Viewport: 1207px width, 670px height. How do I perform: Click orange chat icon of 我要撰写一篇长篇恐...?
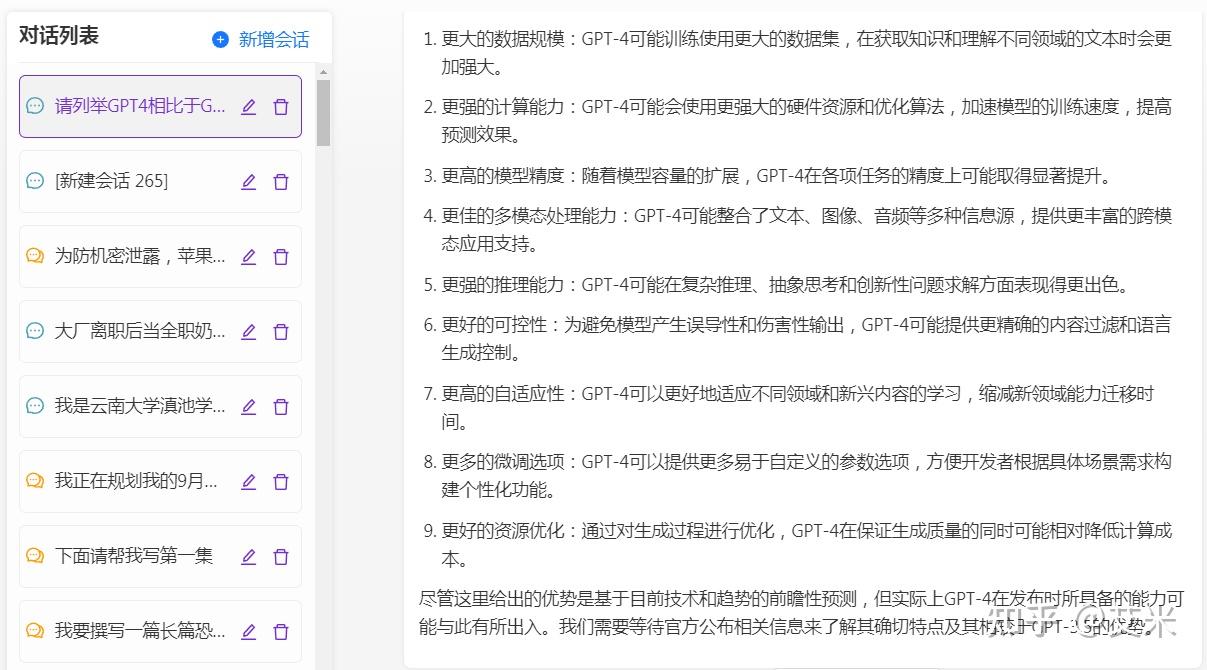tap(35, 631)
